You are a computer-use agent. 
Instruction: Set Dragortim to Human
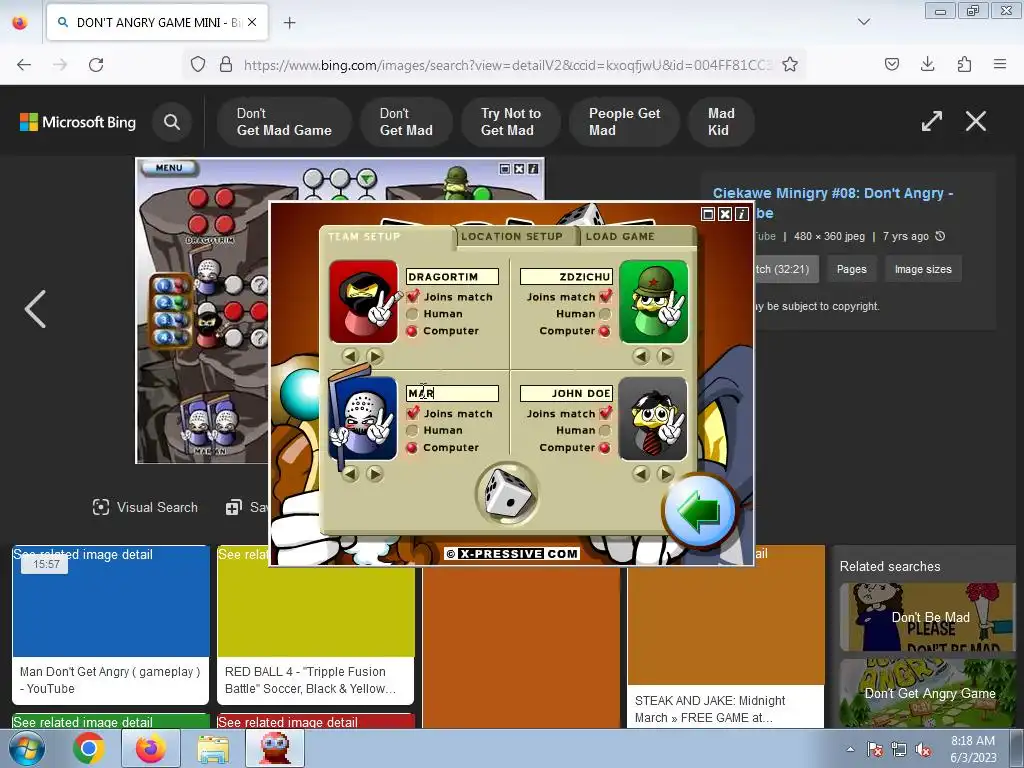pyautogui.click(x=412, y=314)
